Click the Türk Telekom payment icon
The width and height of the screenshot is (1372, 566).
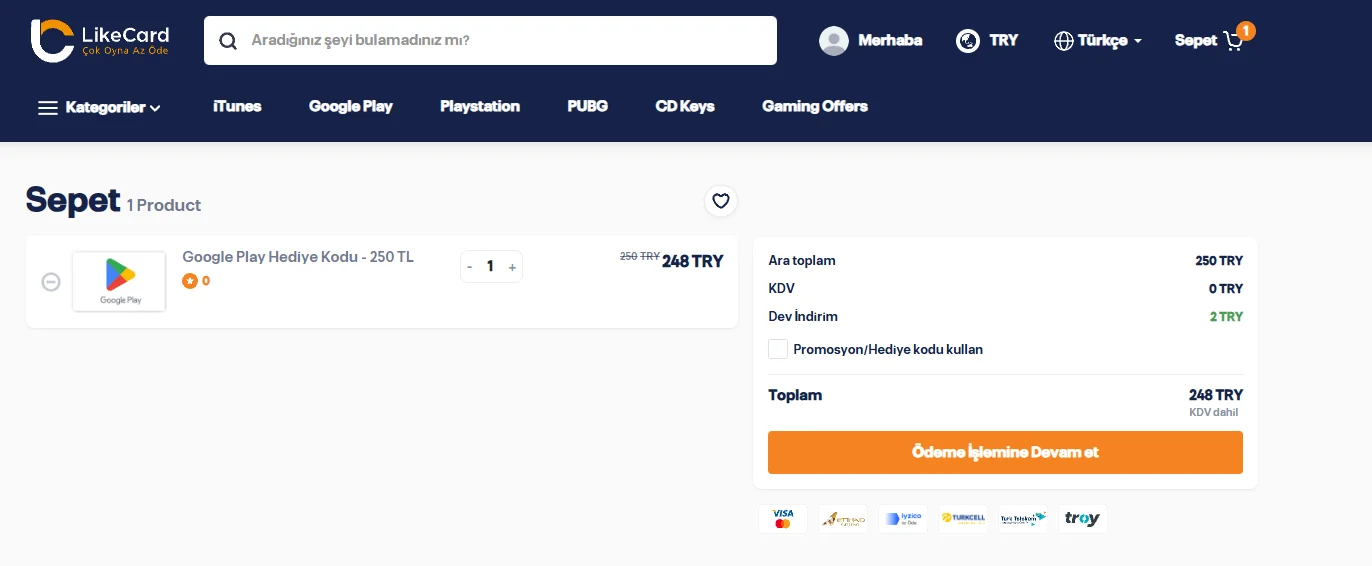[x=1023, y=519]
